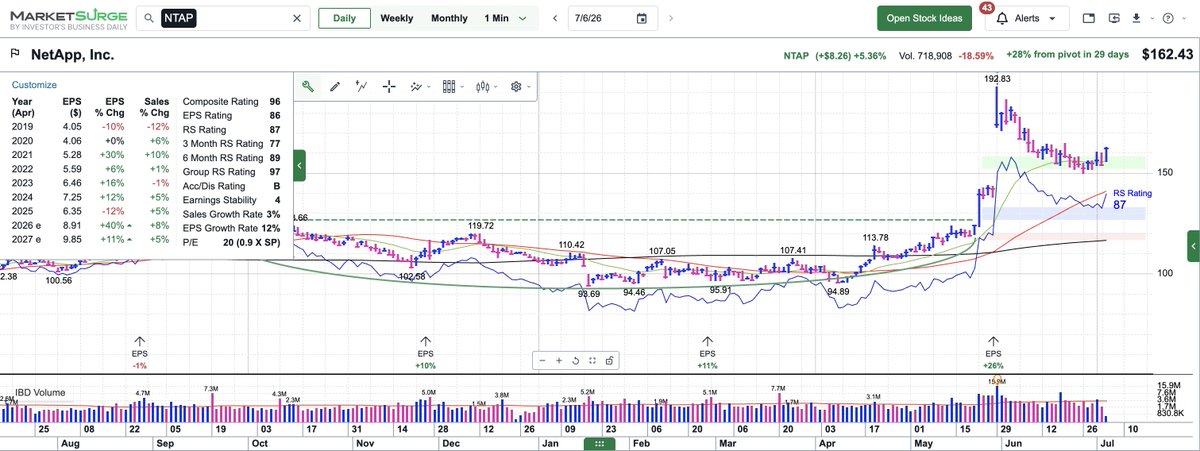Click the Acc/Dis Rating B row
This screenshot has width=1200, height=451.
232,186
